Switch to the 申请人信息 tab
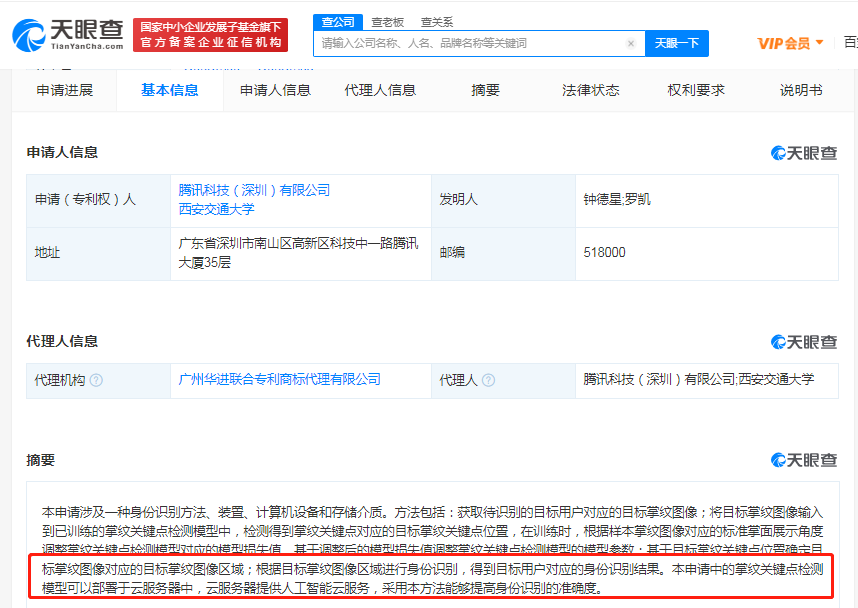This screenshot has width=858, height=608. click(275, 90)
